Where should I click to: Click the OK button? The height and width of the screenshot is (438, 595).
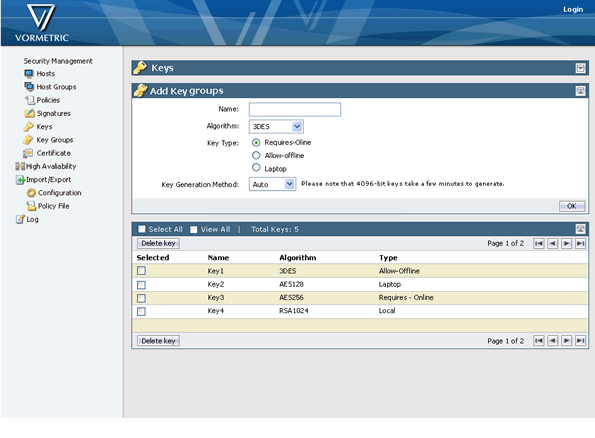[572, 206]
